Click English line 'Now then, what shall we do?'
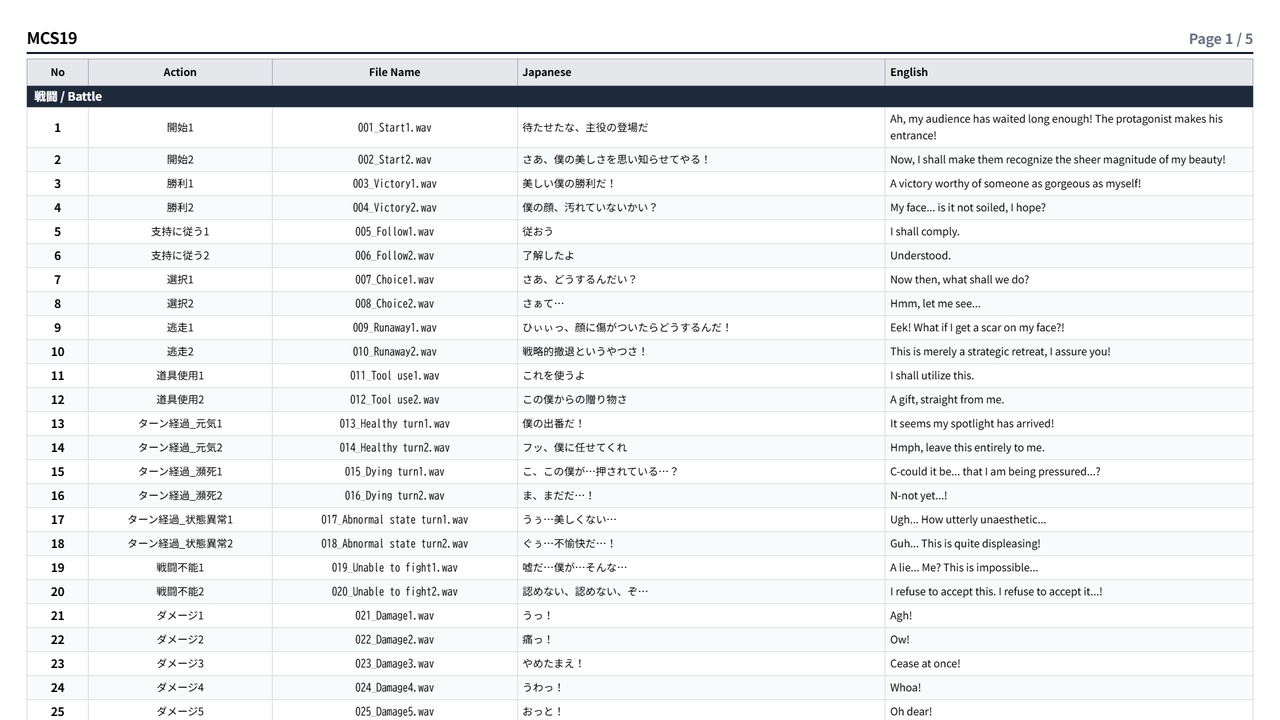1280x720 pixels. pyautogui.click(x=960, y=280)
